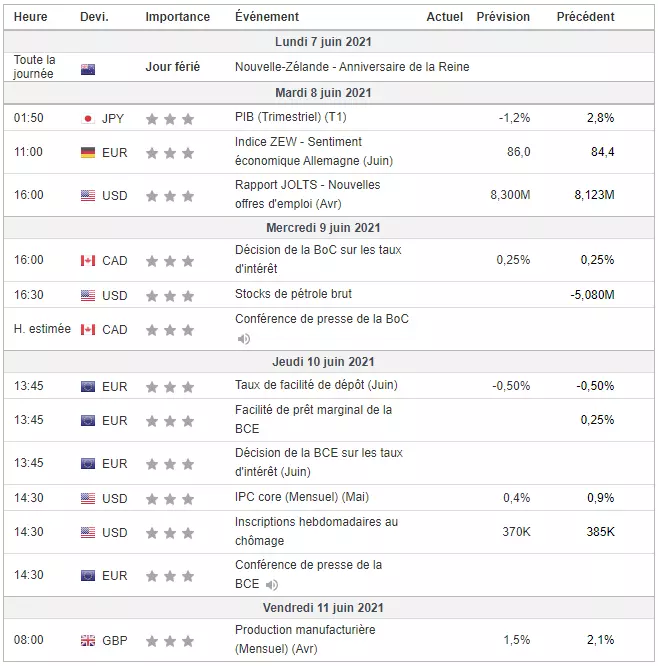Viewport: 658px width, 666px height.
Task: Click importance stars for PIB Trimestriel row
Action: point(170,119)
